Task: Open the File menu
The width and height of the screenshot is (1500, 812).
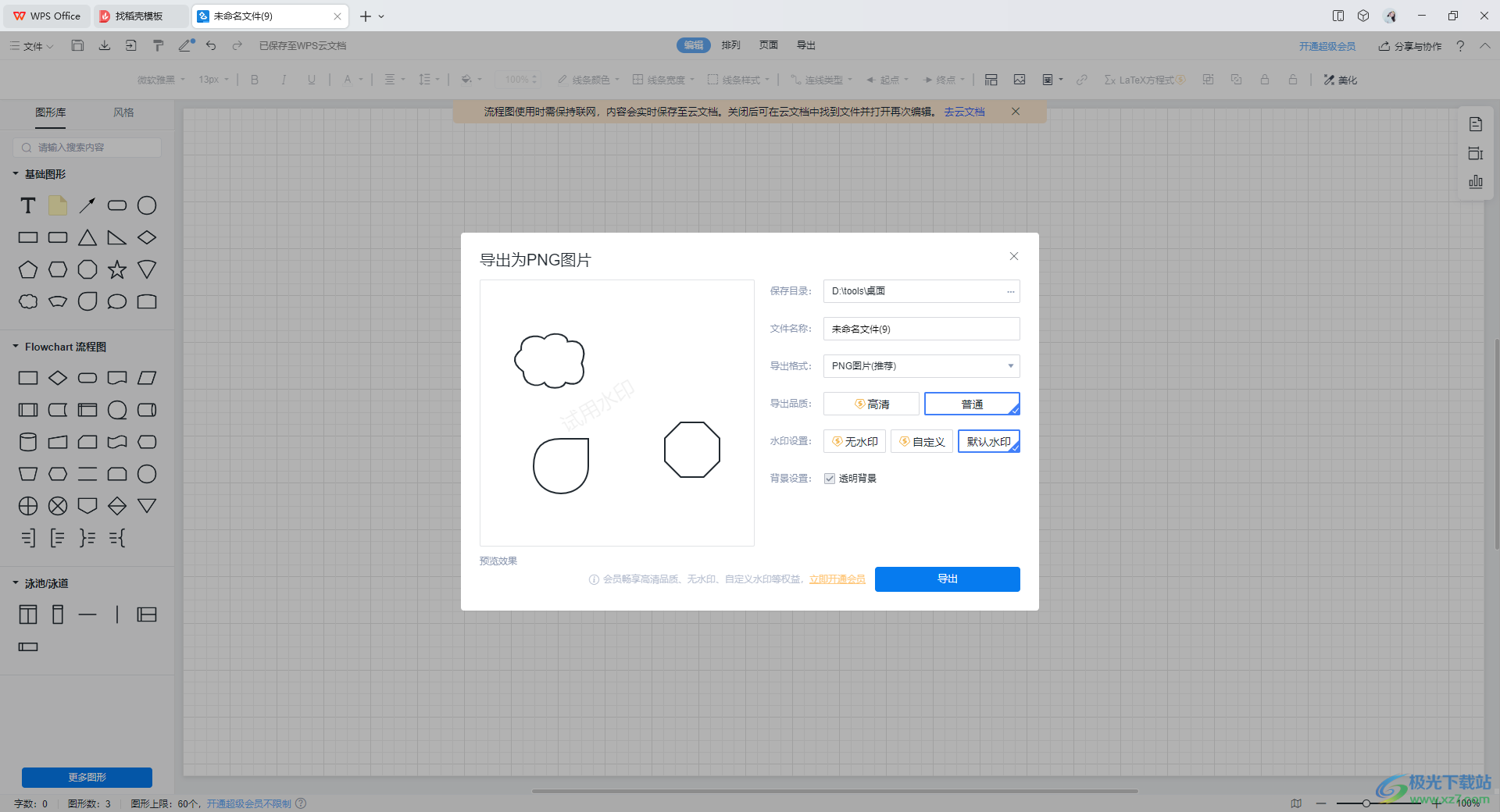Action: point(32,46)
